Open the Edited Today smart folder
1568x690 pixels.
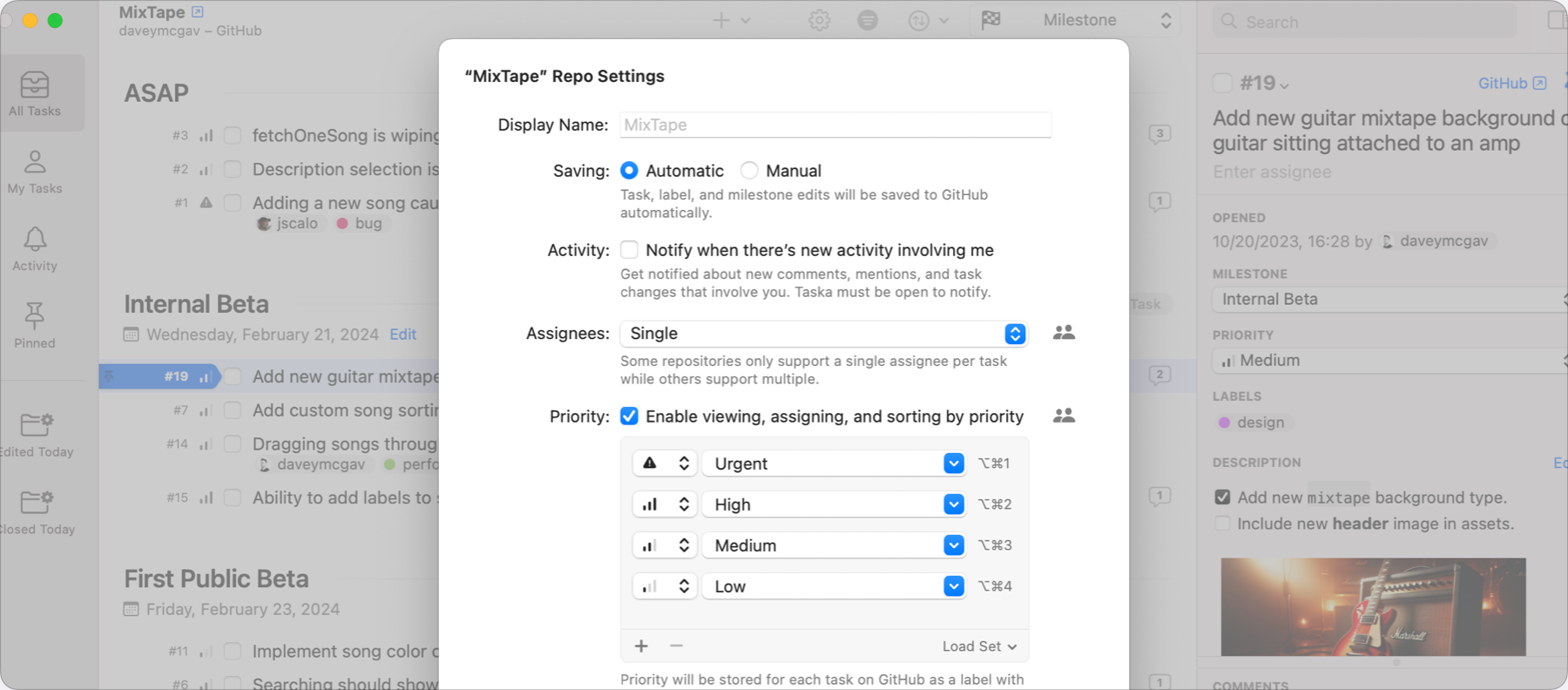pyautogui.click(x=37, y=436)
